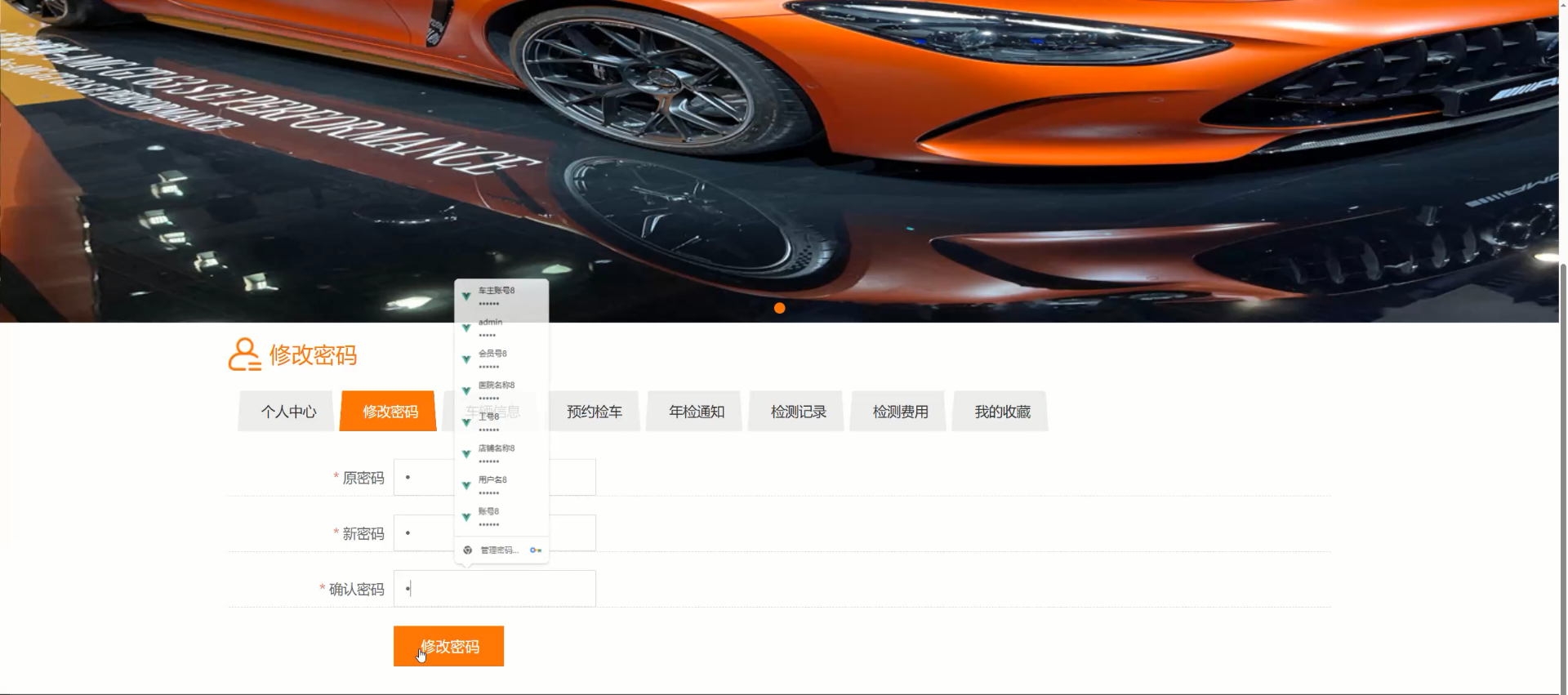Click the green Vue icon next to 车主账号8
The height and width of the screenshot is (695, 1568).
pos(466,296)
